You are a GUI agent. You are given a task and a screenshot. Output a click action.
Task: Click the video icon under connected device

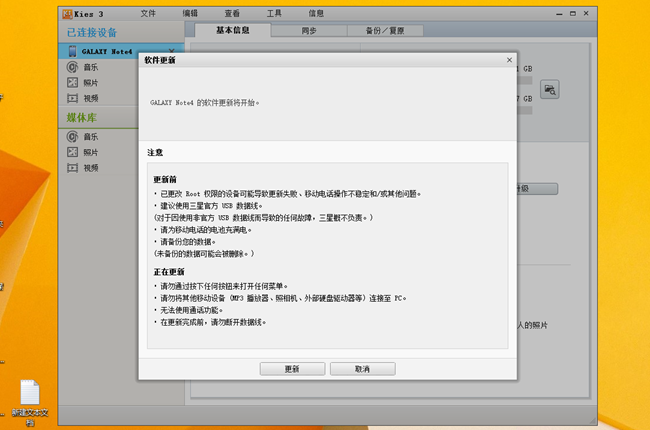point(73,98)
